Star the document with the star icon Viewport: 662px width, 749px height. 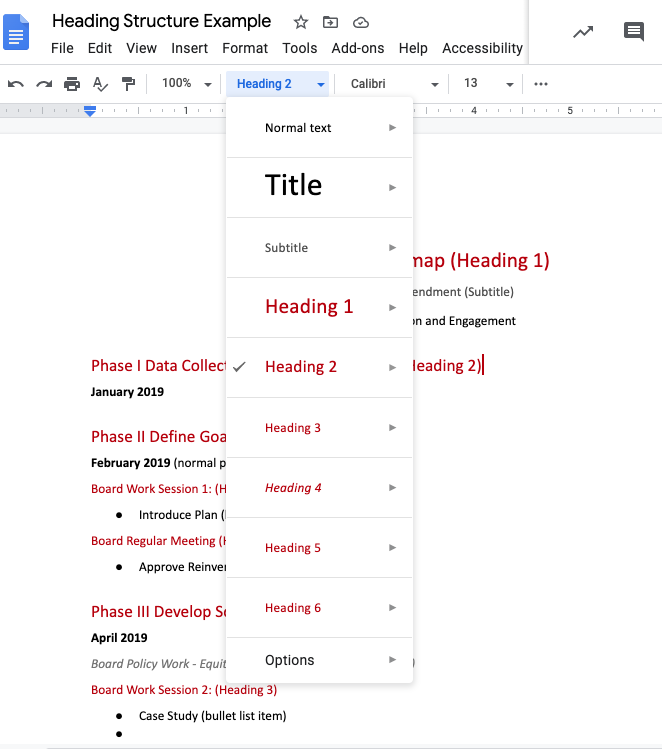[x=301, y=22]
